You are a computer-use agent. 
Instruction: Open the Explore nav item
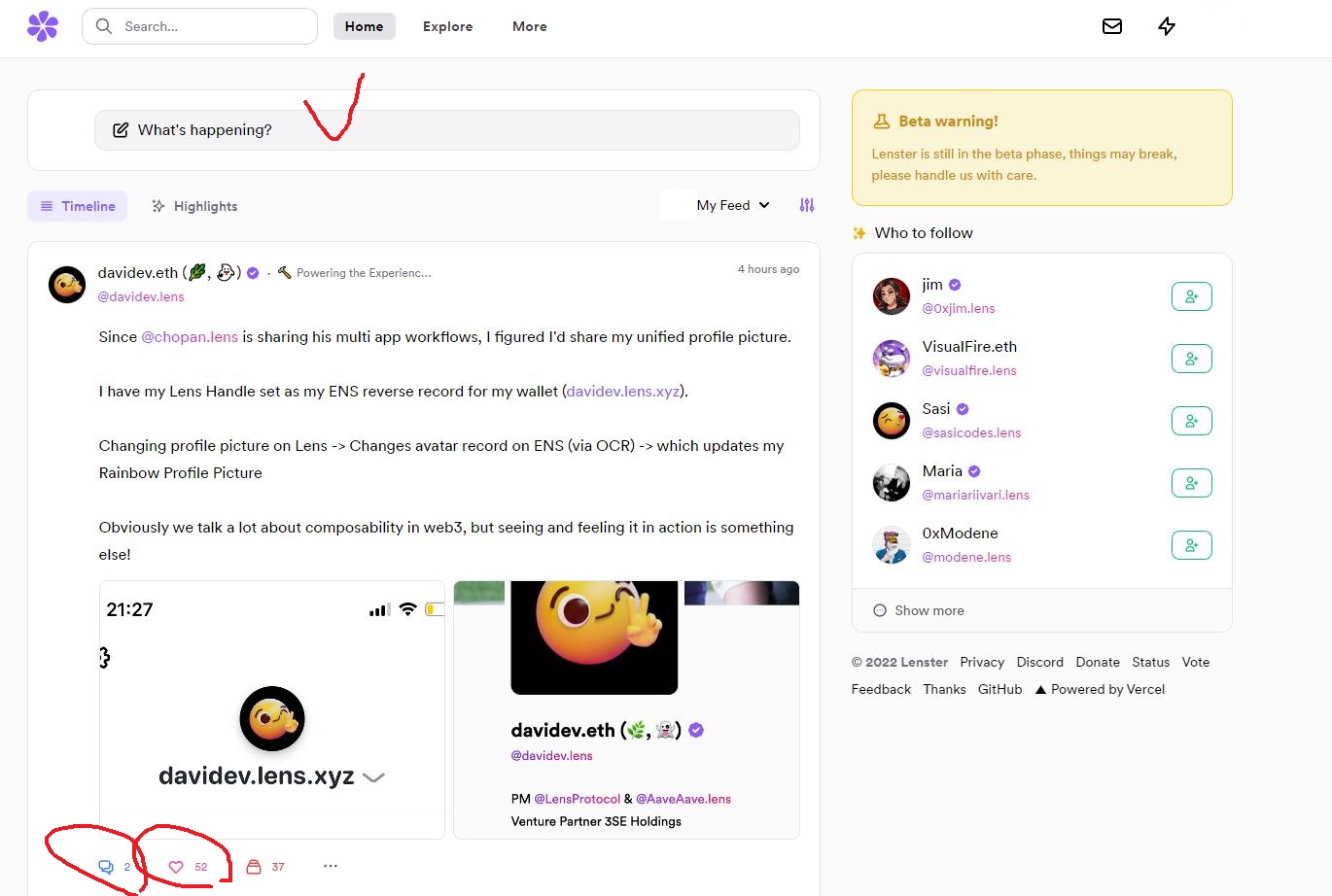(448, 26)
